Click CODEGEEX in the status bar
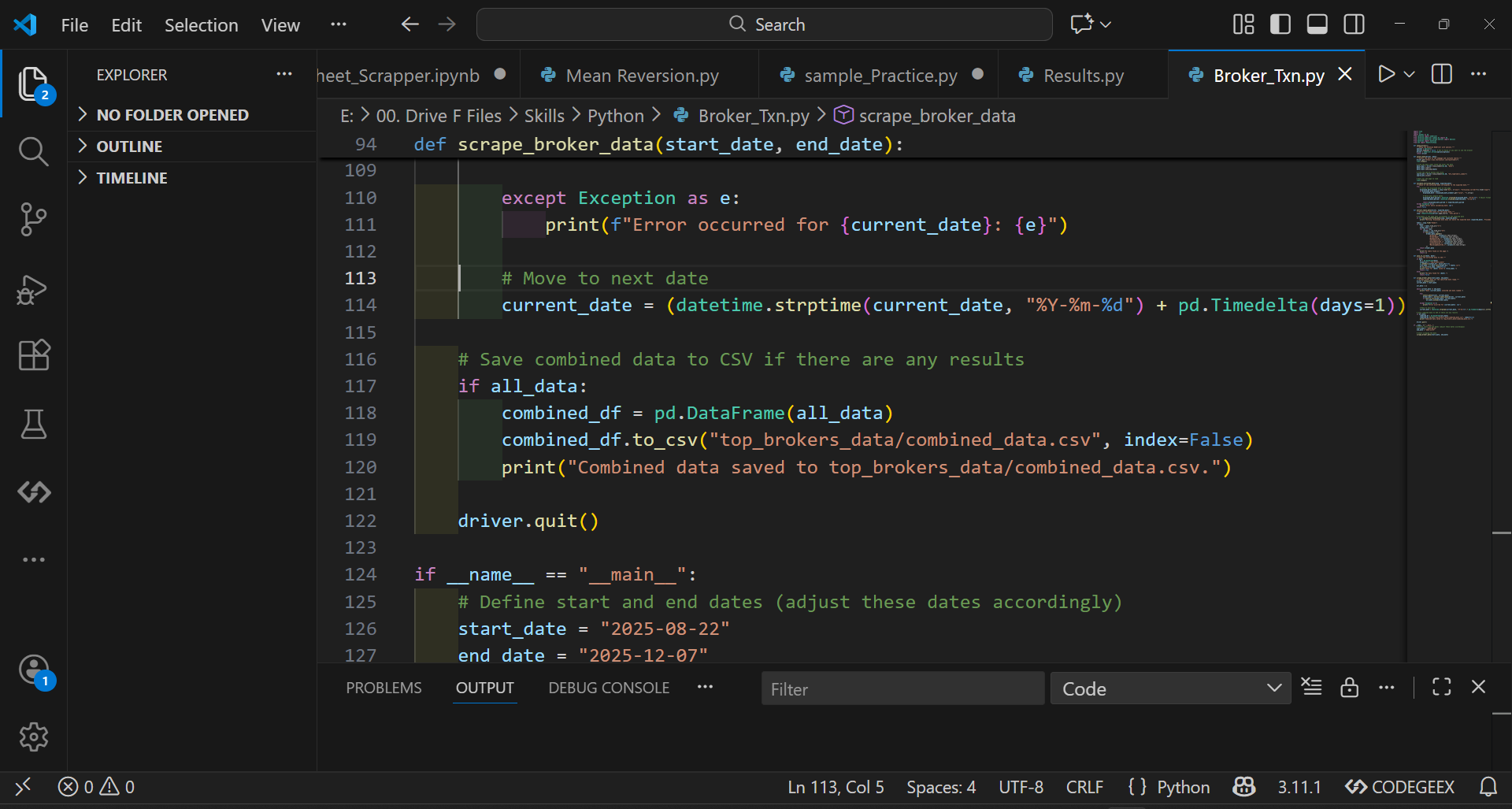The height and width of the screenshot is (809, 1512). (x=1399, y=786)
